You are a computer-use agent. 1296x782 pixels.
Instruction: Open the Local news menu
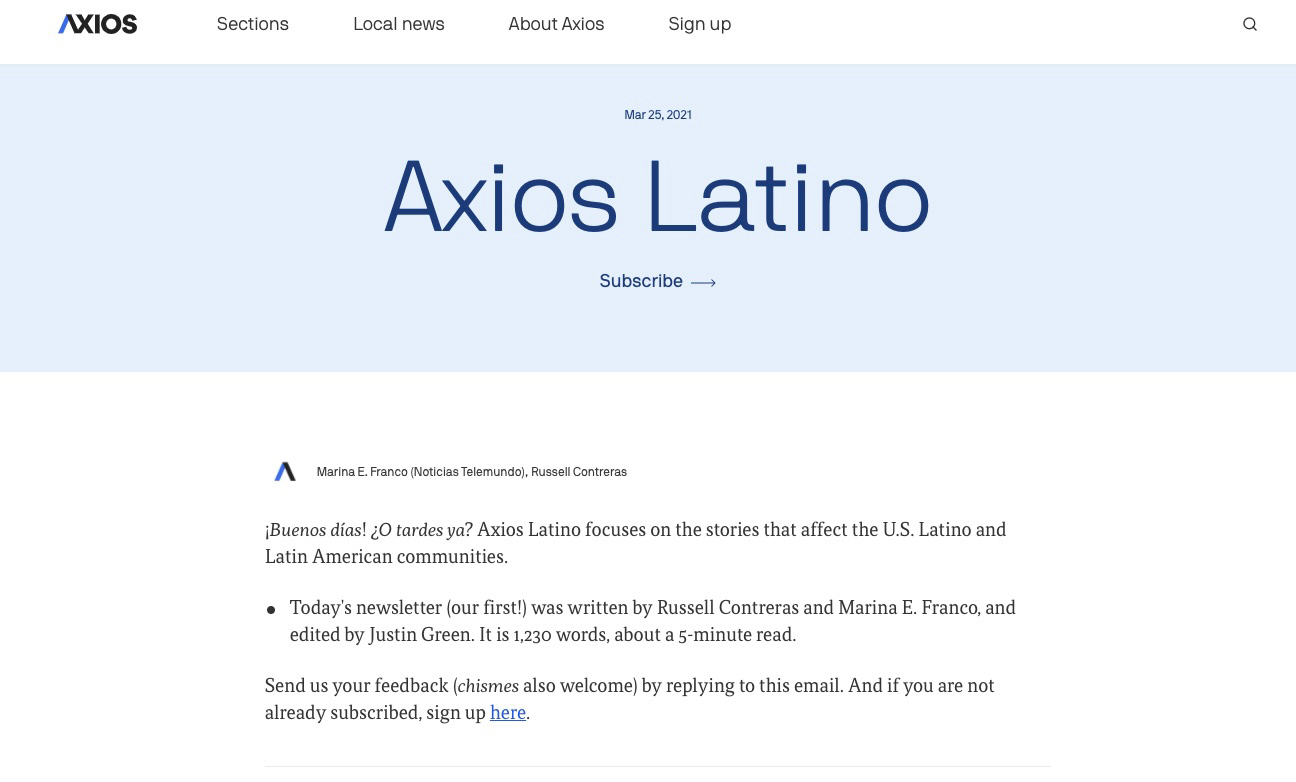pos(398,24)
